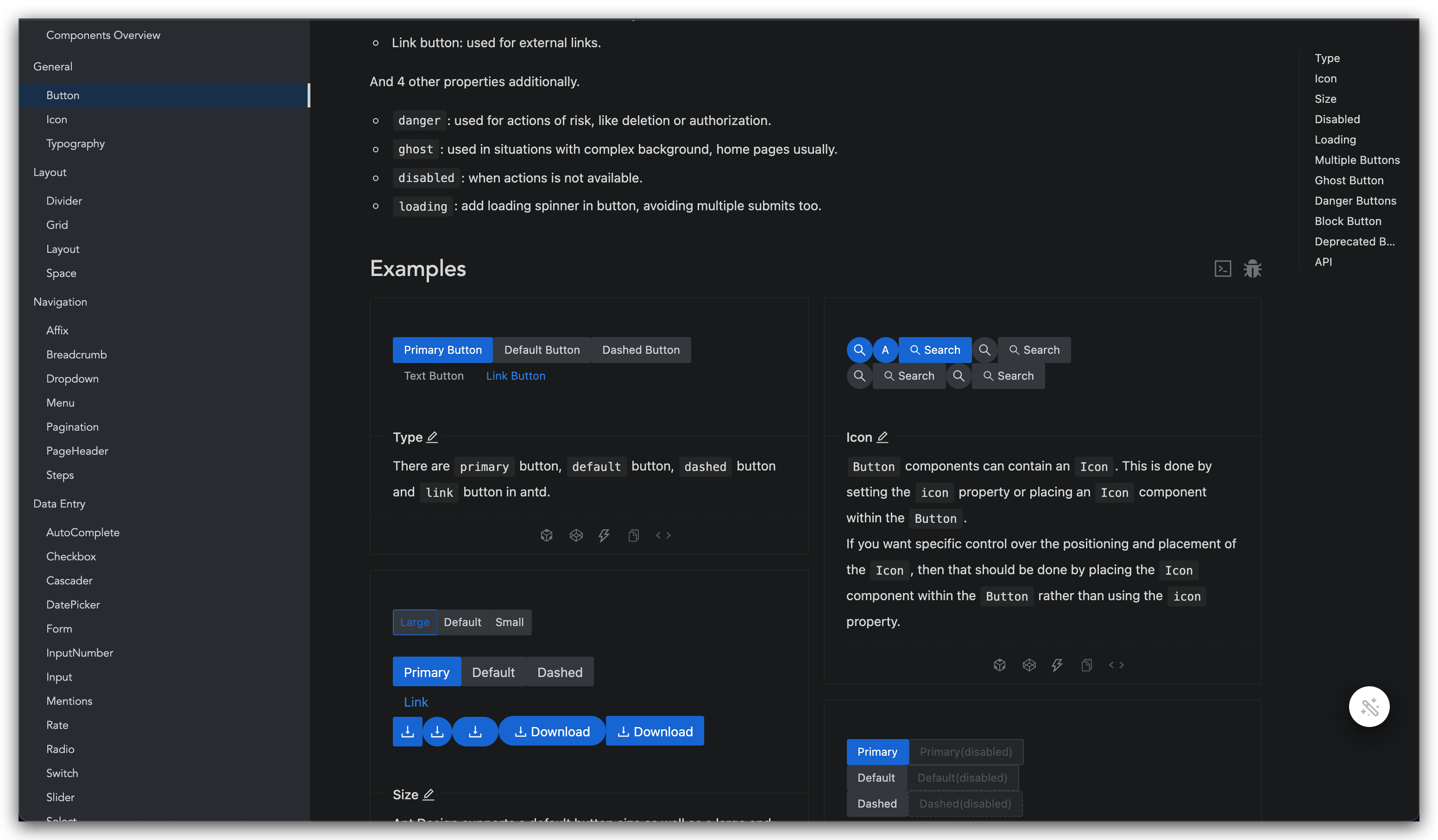Open Dropdown in the sidebar menu
The width and height of the screenshot is (1438, 840).
(72, 379)
